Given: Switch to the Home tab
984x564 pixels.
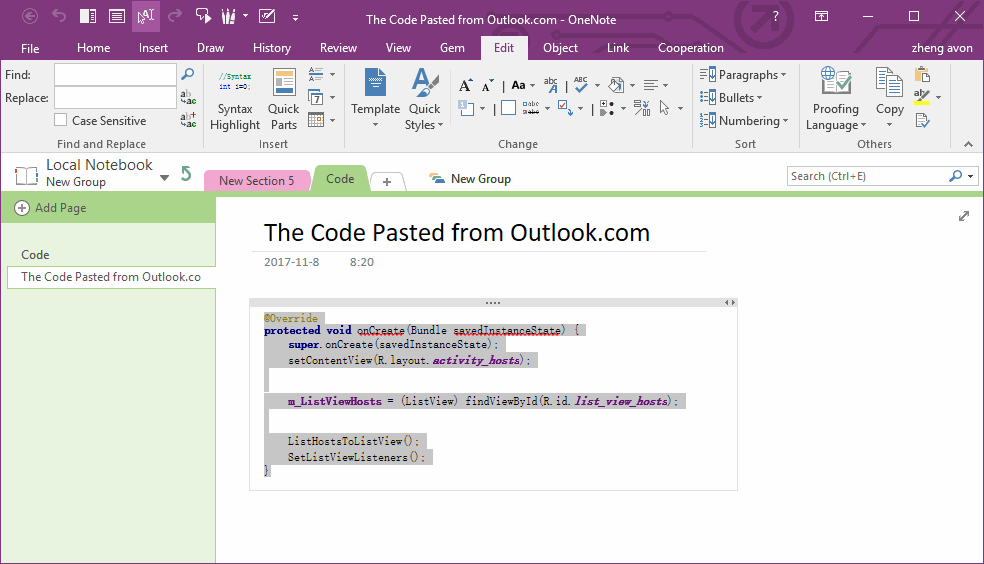Looking at the screenshot, I should (x=94, y=48).
